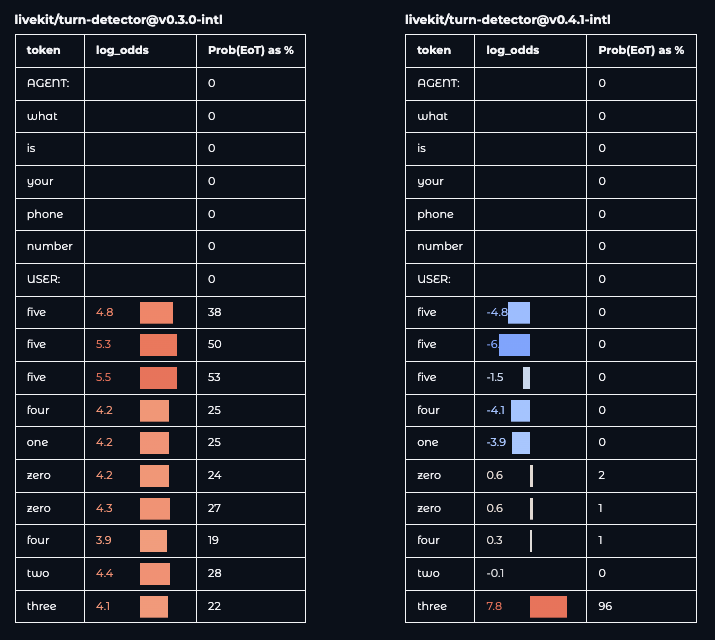Click the orange bar next to 5.5

coord(158,378)
